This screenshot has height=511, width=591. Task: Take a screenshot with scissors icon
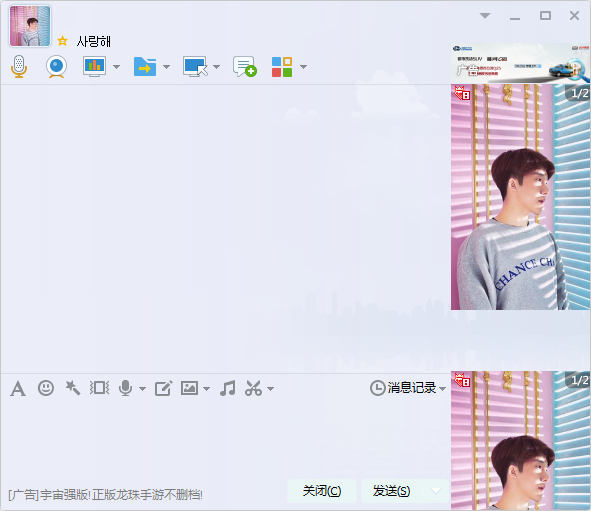(x=253, y=388)
